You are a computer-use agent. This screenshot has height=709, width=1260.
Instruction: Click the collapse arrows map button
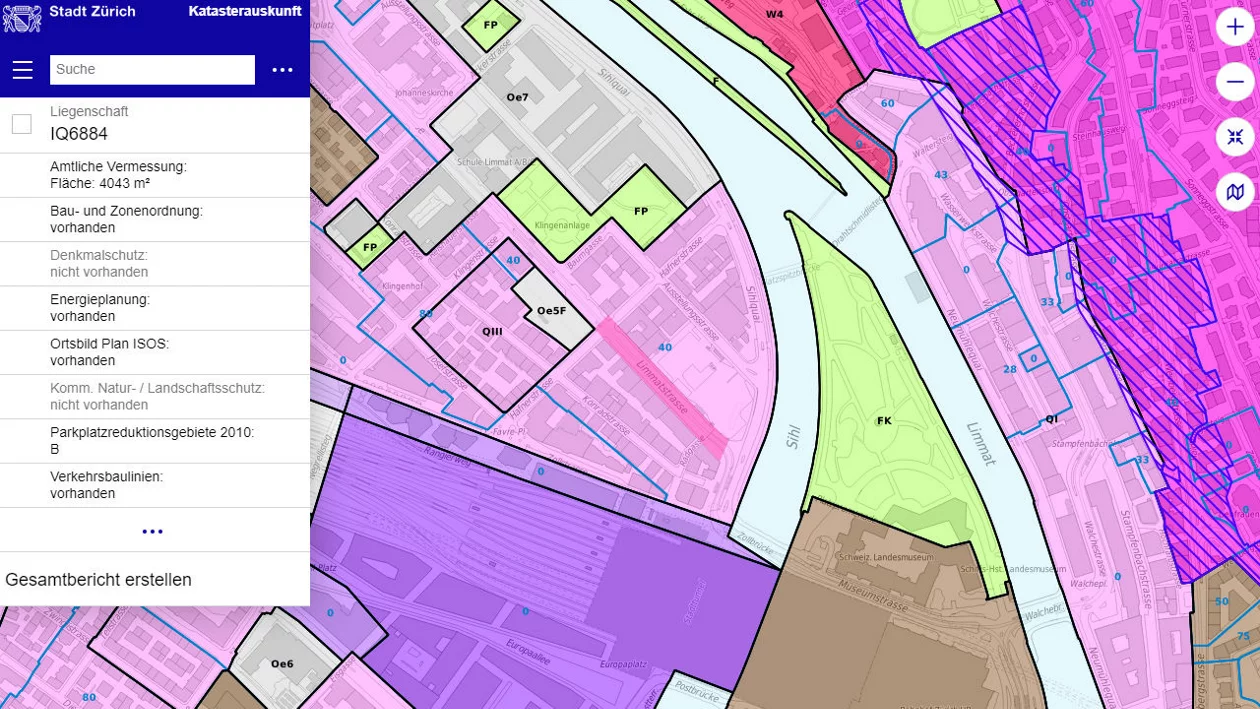coord(1235,137)
